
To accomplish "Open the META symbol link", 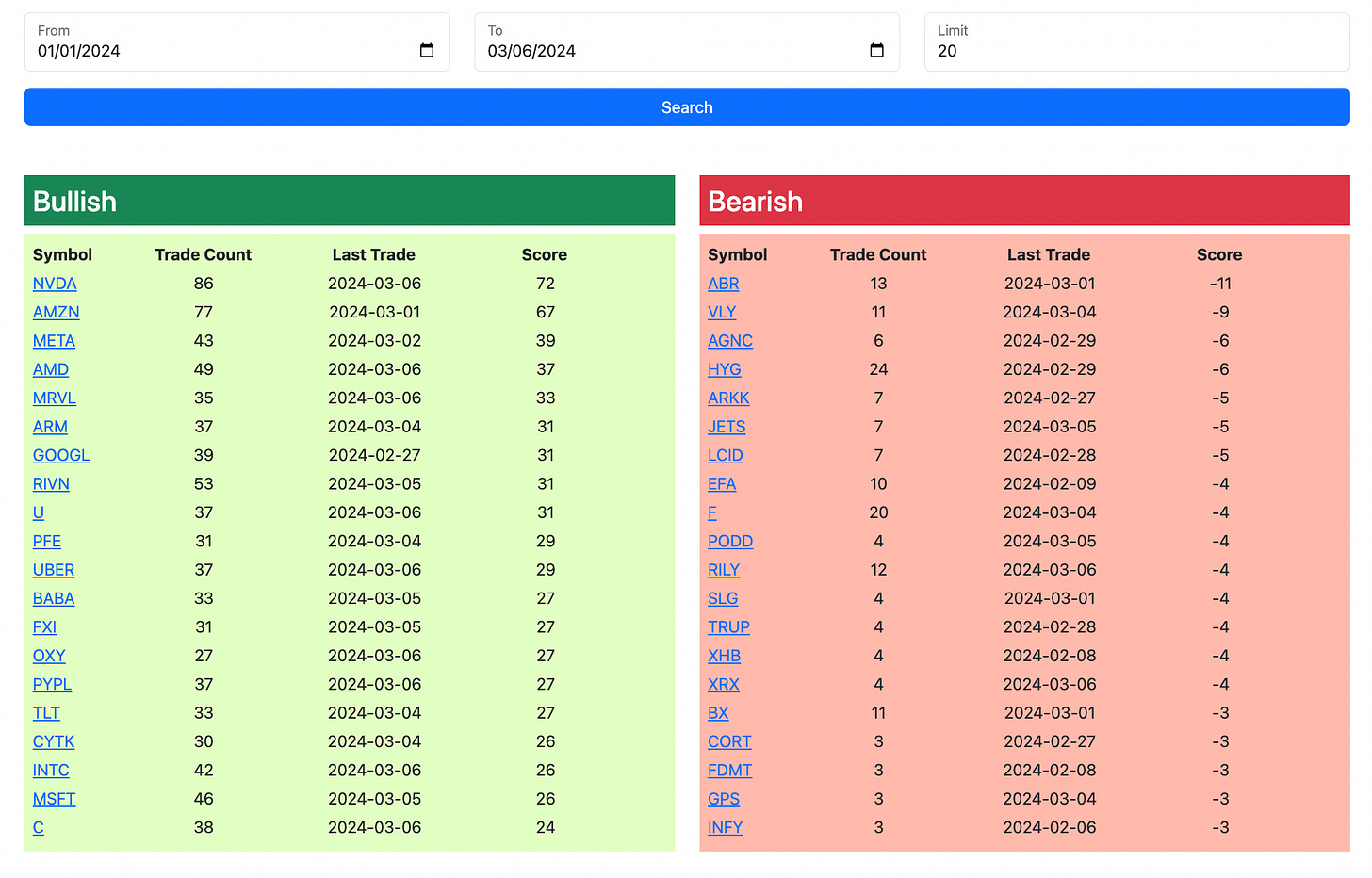I will (54, 341).
